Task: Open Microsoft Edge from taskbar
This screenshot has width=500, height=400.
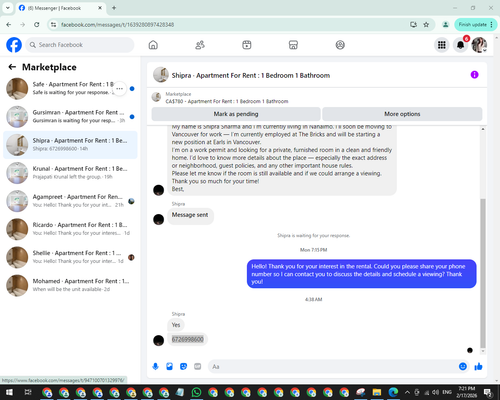Action: click(393, 392)
